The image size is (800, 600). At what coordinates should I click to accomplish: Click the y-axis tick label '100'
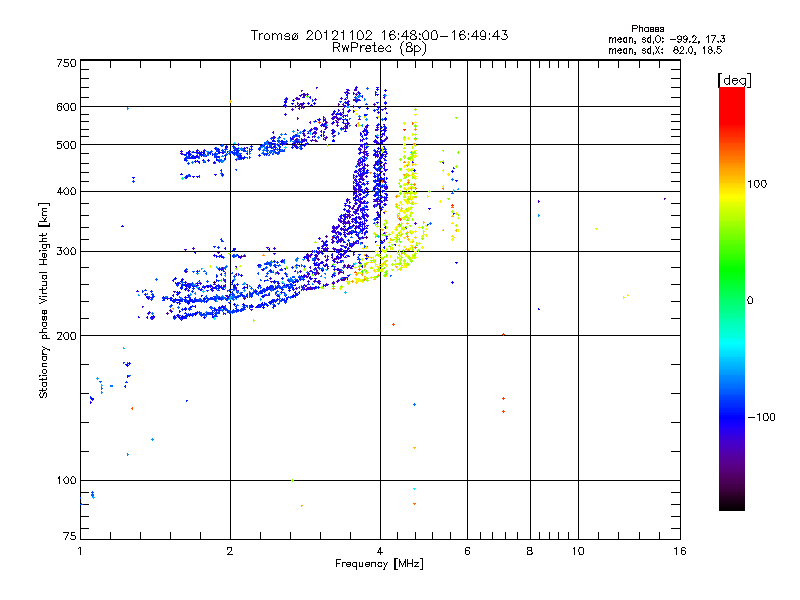click(67, 481)
